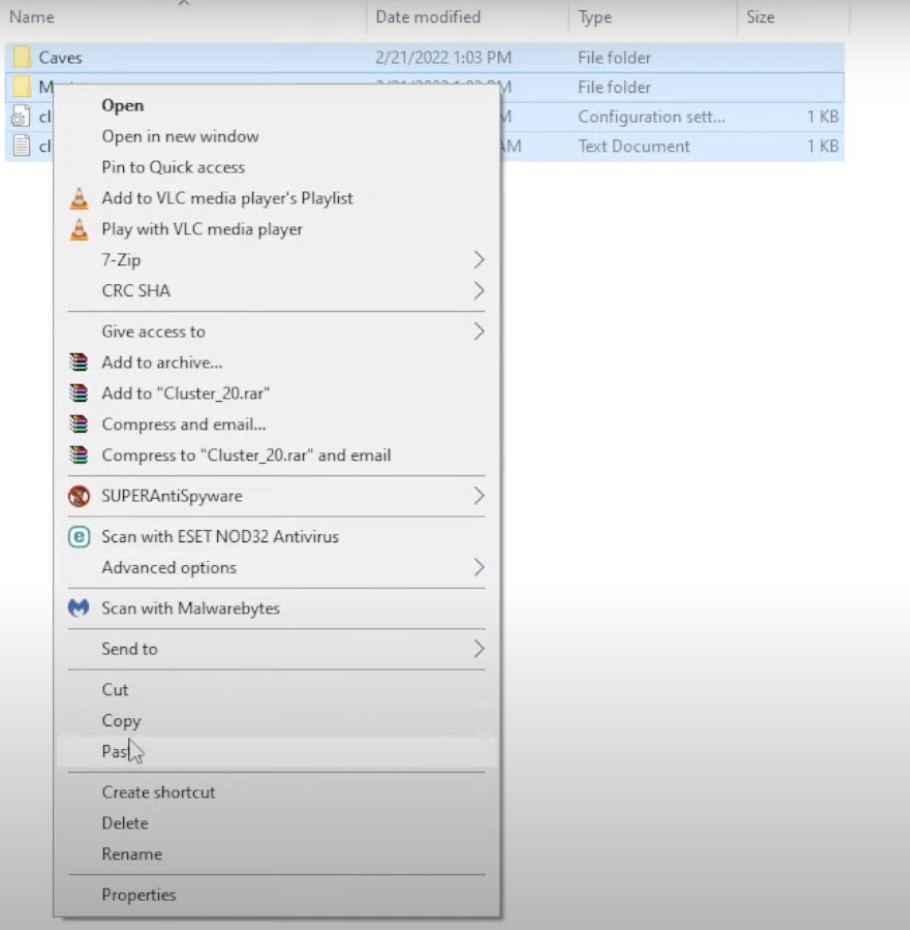Viewport: 910px width, 930px height.
Task: Click the VLC cone icon beside Play with VLC
Action: 79,230
